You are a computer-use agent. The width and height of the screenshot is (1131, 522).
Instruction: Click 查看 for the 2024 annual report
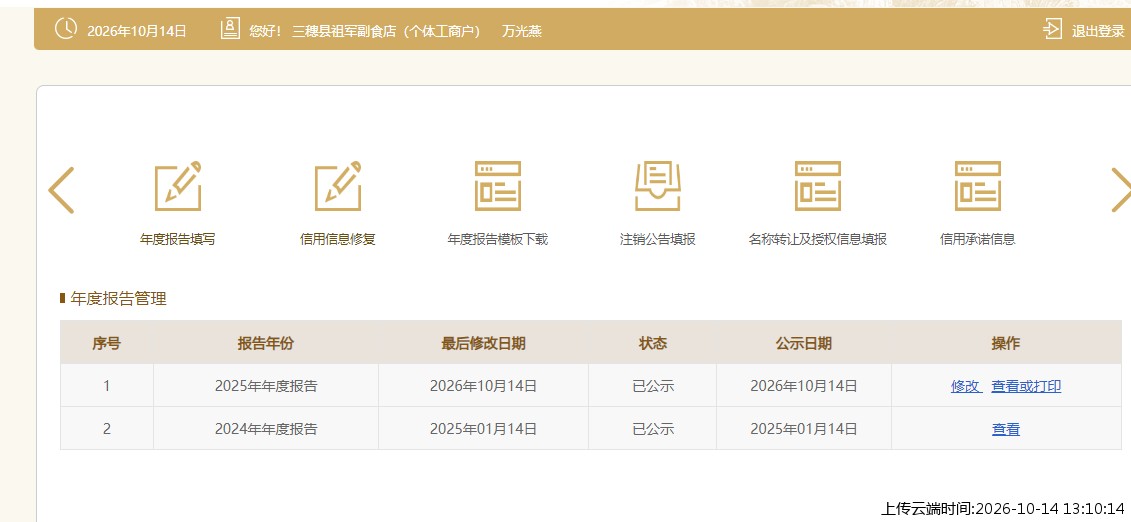1006,429
